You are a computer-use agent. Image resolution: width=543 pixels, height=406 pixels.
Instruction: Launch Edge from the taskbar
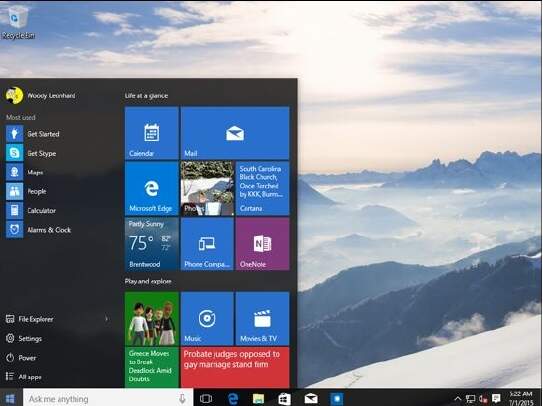point(233,399)
